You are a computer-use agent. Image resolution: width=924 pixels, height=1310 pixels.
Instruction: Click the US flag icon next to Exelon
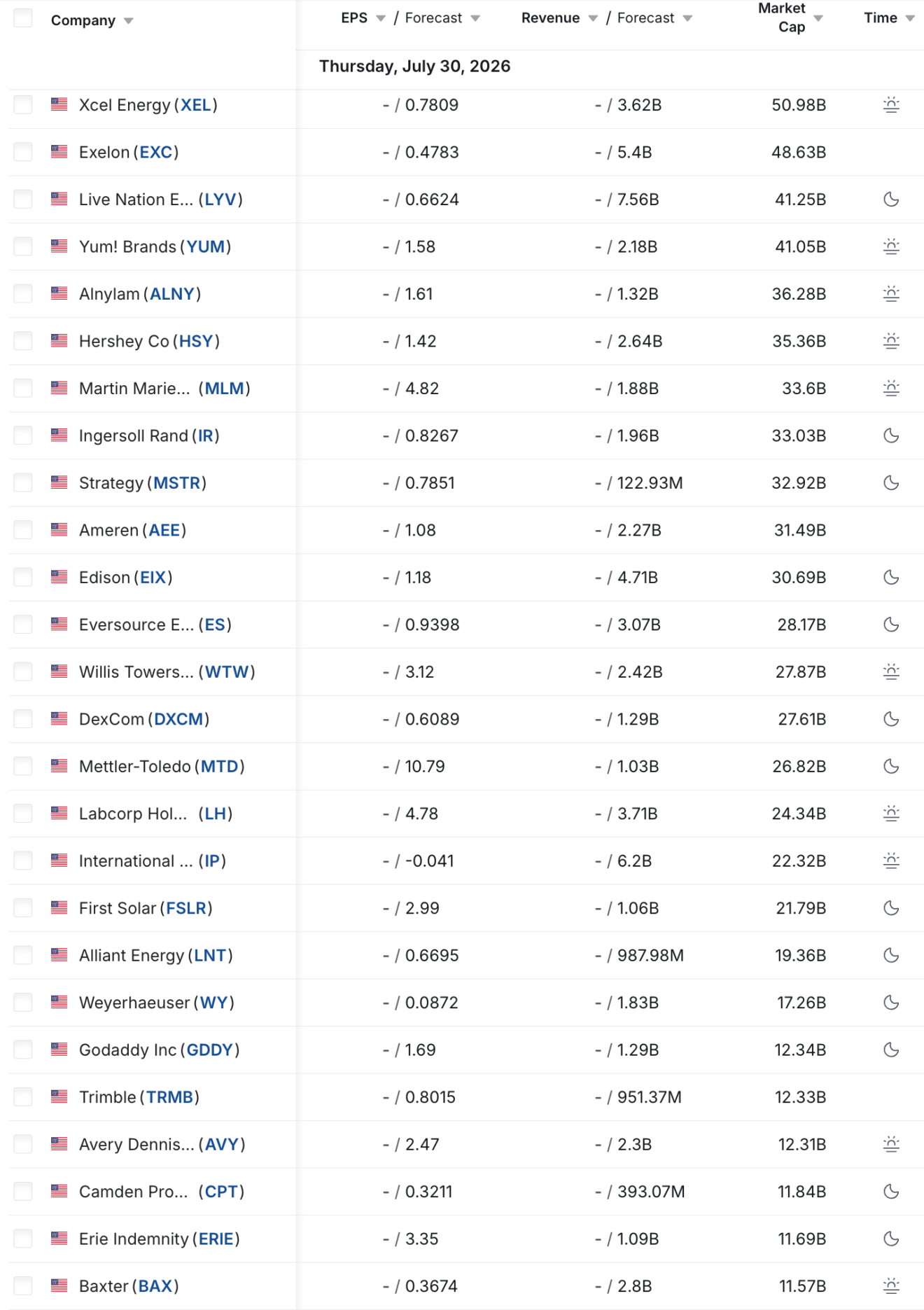(x=59, y=152)
